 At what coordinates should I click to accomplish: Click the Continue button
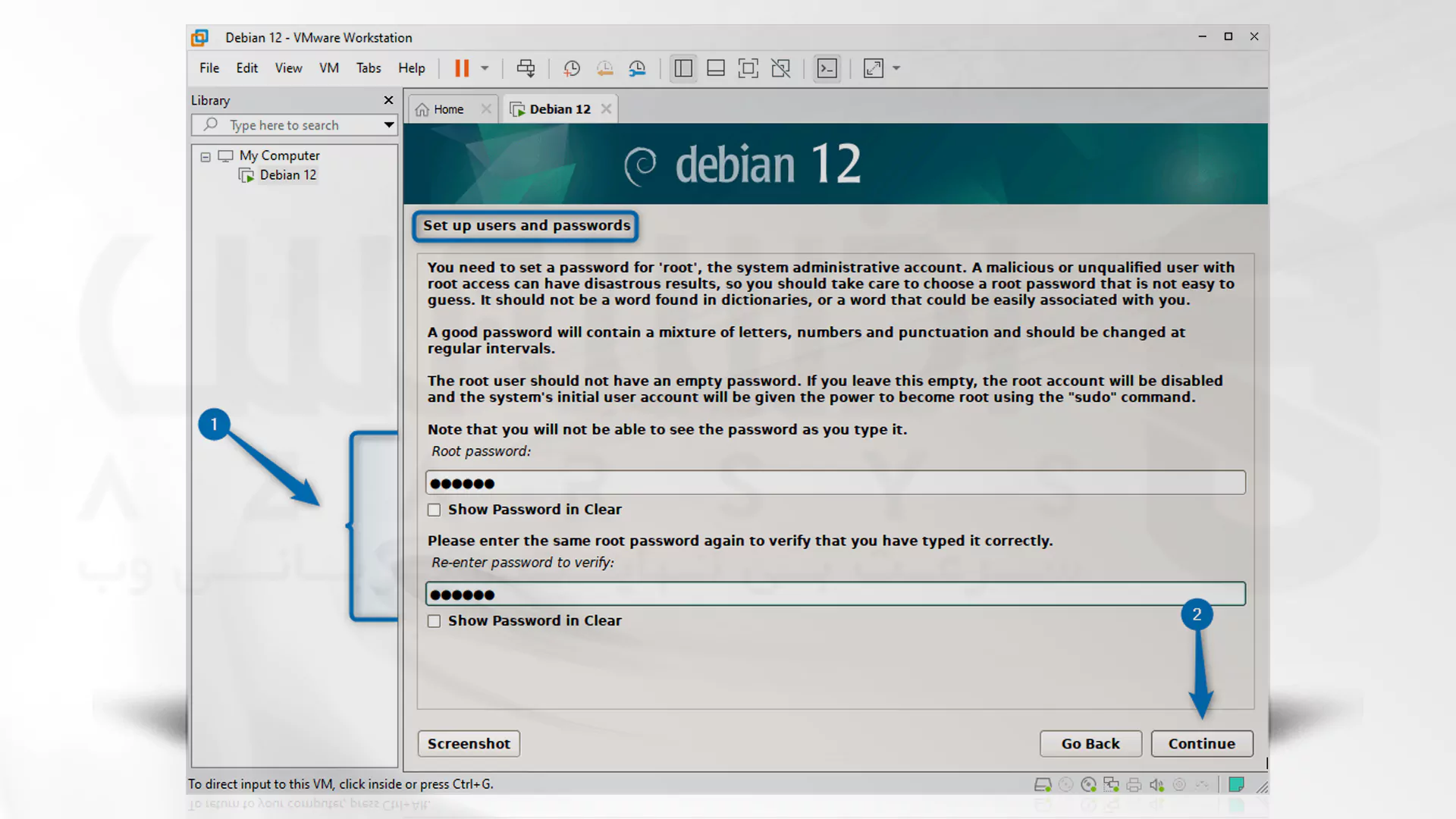(x=1202, y=744)
